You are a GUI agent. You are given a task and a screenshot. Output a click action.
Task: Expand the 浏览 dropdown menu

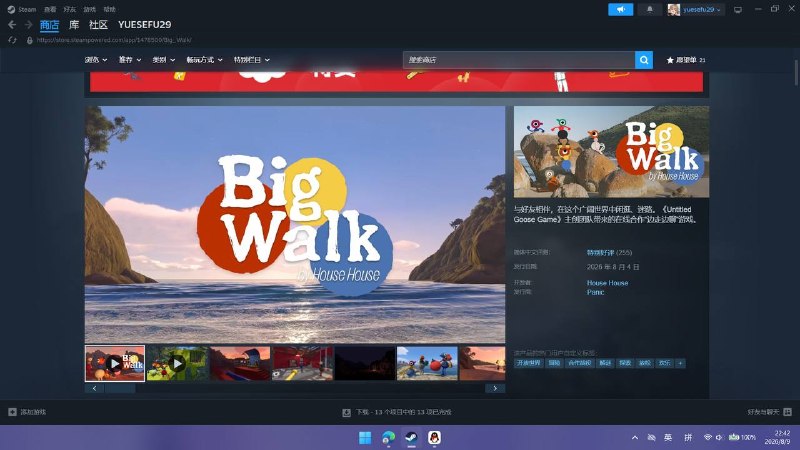pyautogui.click(x=96, y=60)
